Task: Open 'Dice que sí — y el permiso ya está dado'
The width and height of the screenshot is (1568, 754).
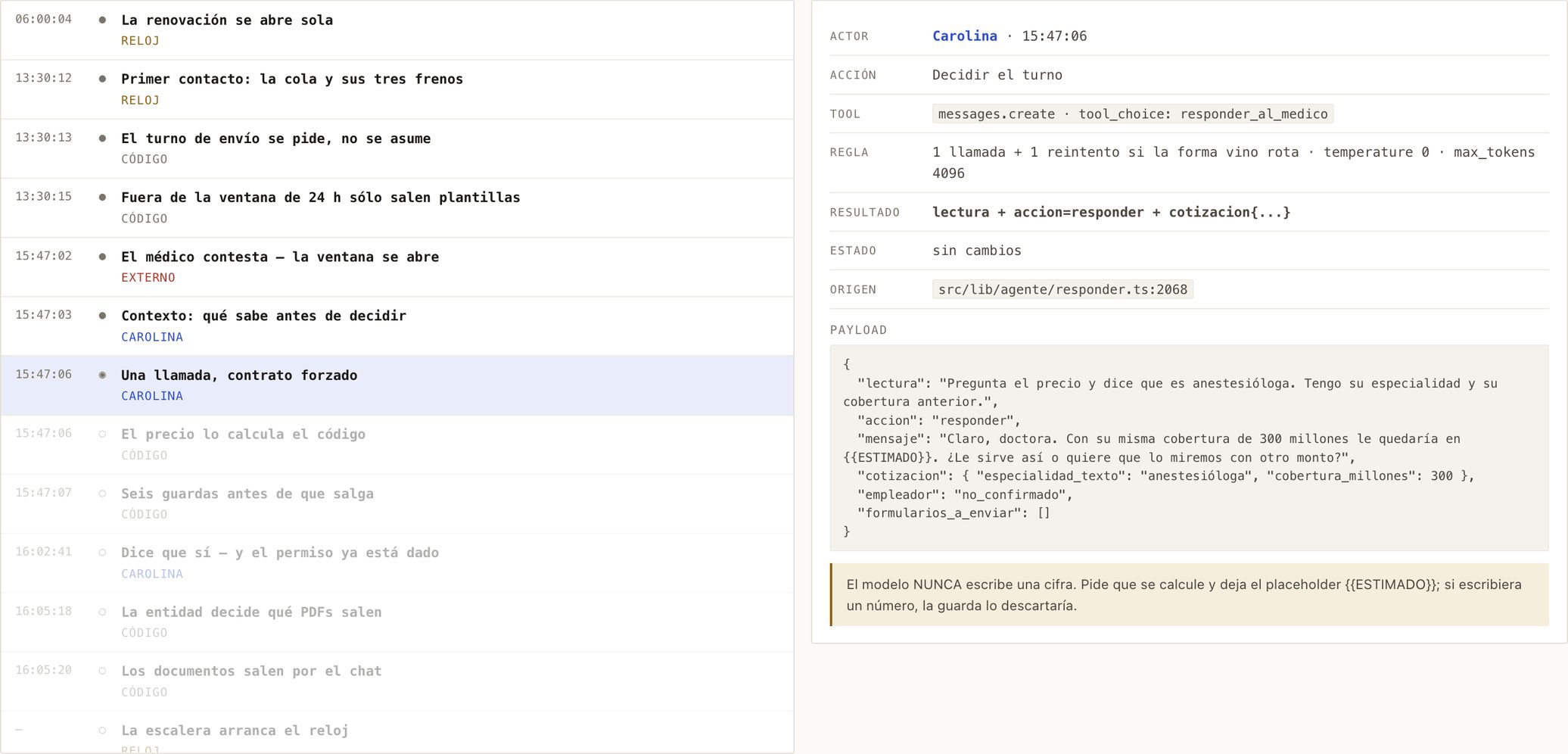Action: 397,562
